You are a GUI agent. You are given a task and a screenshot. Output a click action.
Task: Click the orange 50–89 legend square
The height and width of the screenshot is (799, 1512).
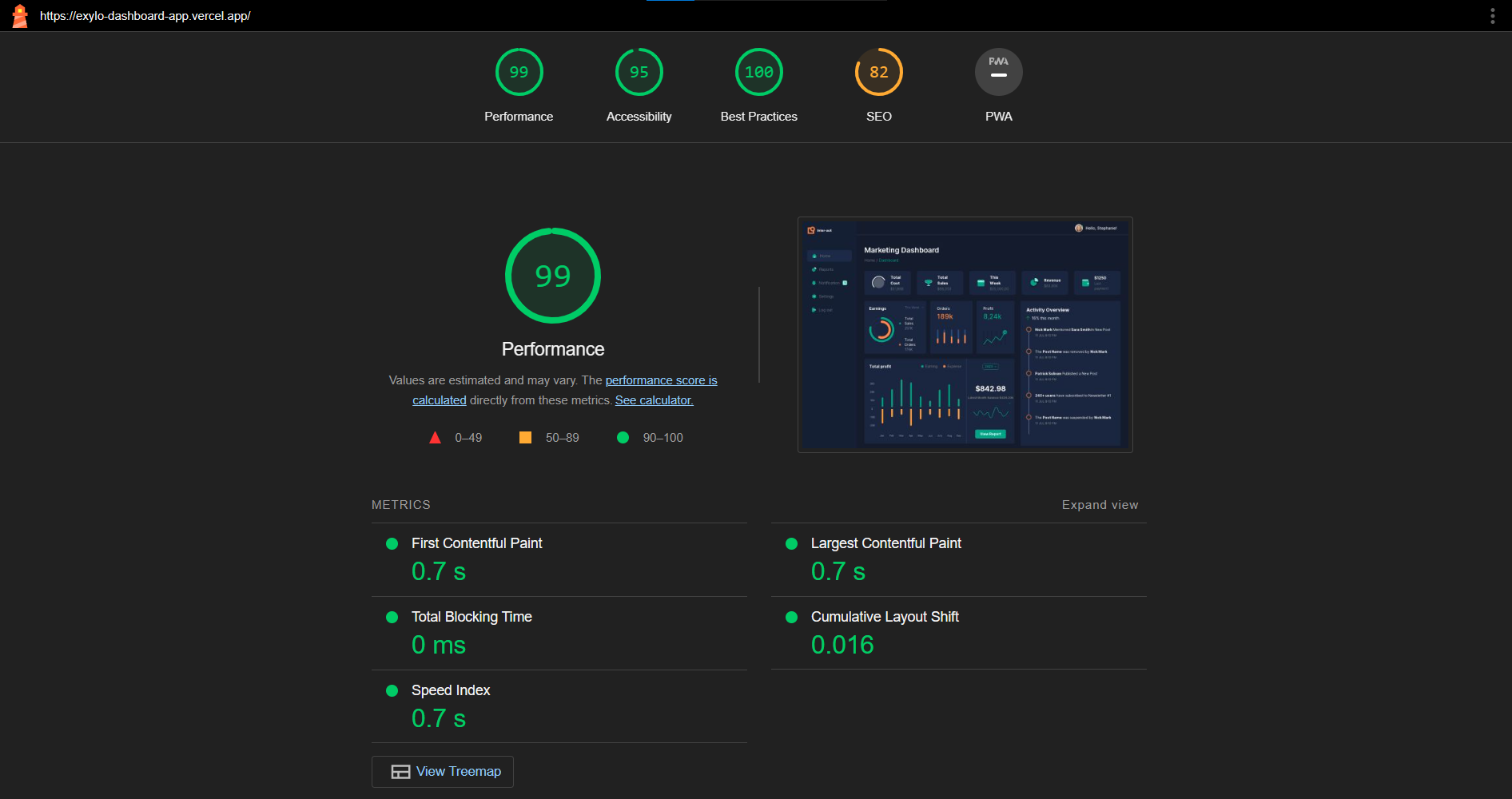tap(525, 437)
